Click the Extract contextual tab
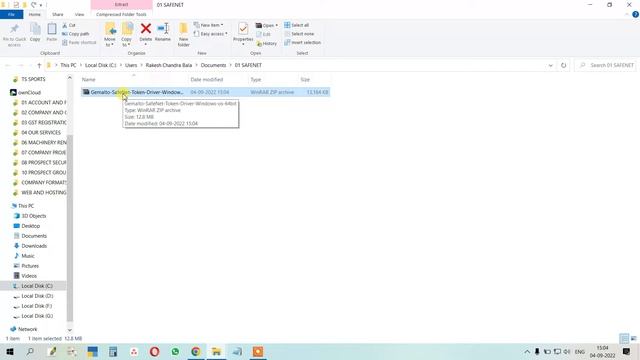The height and width of the screenshot is (360, 640). pyautogui.click(x=121, y=4)
